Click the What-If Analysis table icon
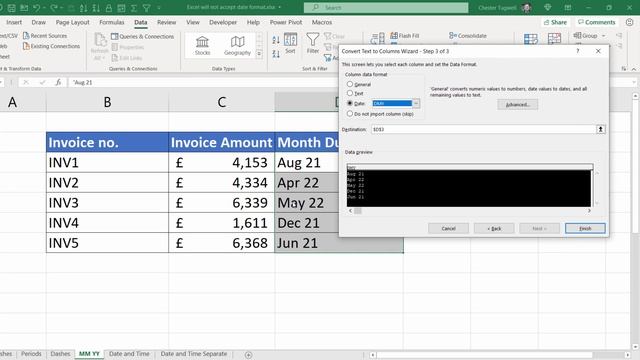This screenshot has width=640, height=360. tap(531, 39)
